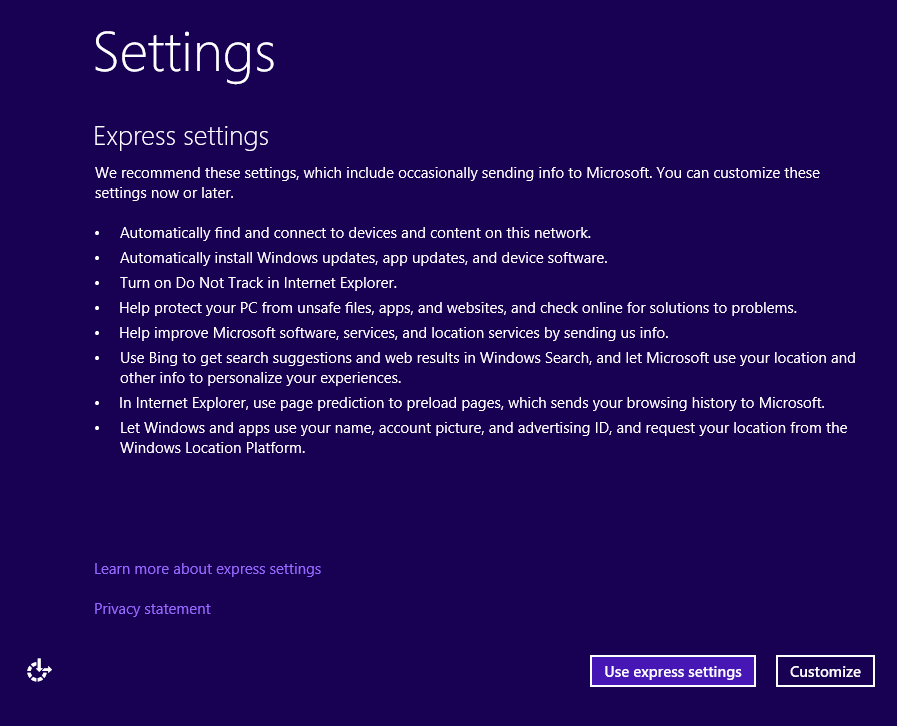Click the 'Windows Location Platform.' text
The image size is (897, 726).
coord(212,449)
